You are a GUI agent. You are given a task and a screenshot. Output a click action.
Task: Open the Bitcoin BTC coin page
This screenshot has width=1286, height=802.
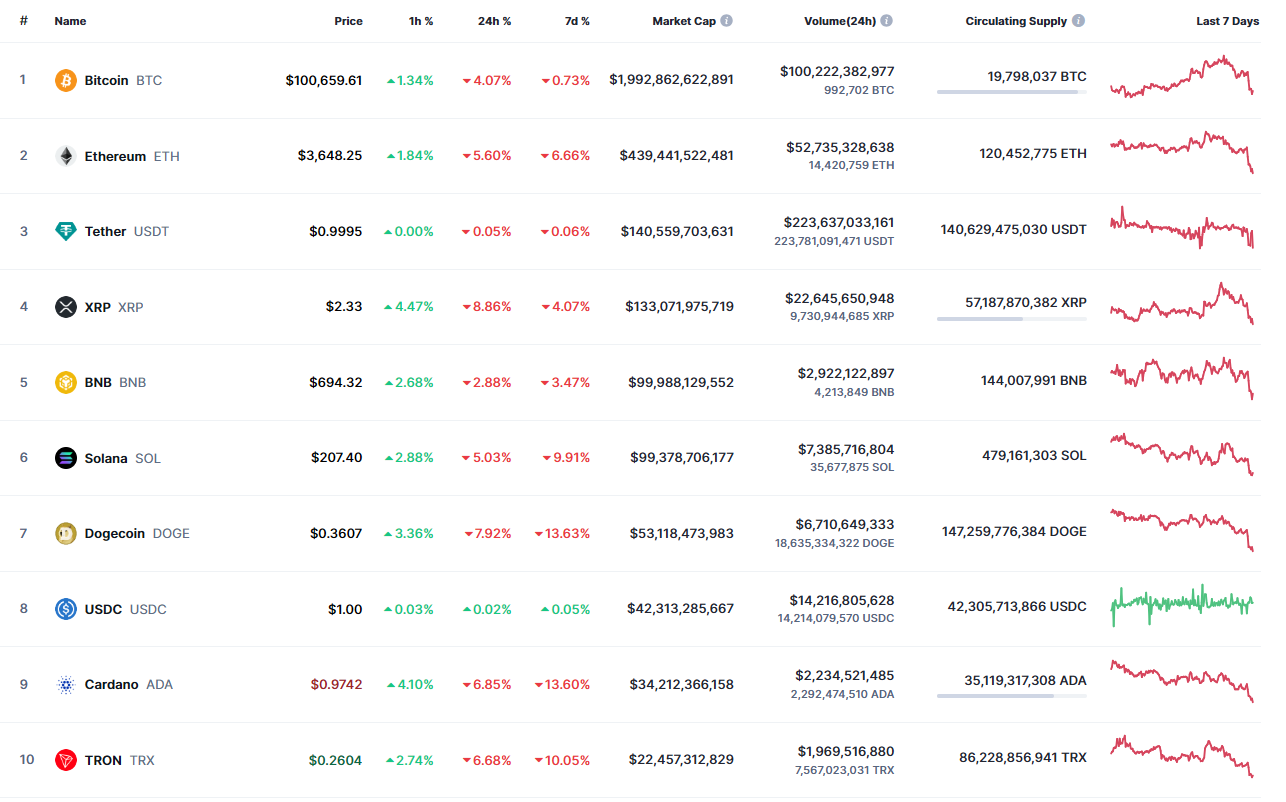(123, 80)
